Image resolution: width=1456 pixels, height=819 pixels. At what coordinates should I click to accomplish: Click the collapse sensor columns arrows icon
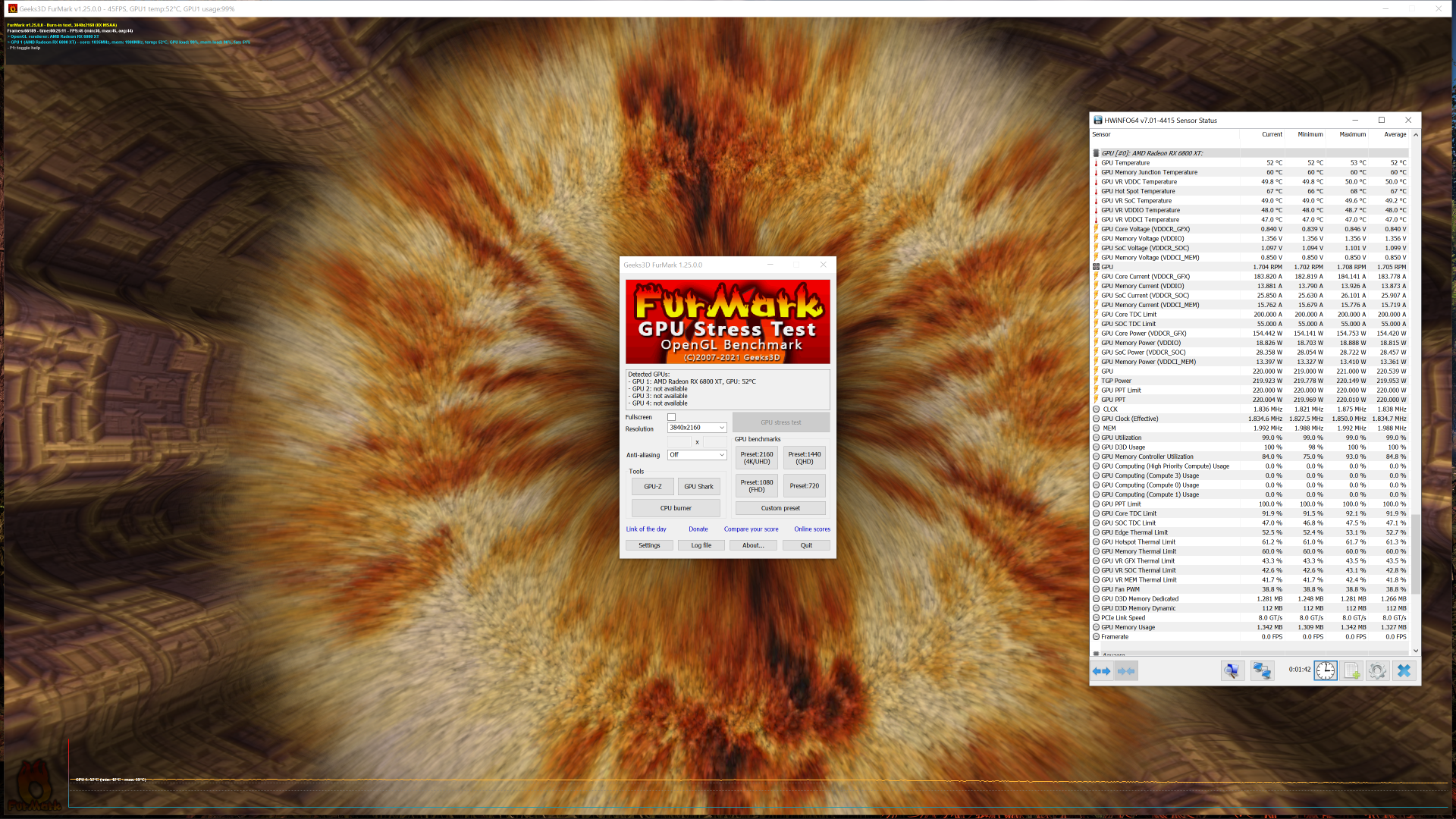tap(1126, 671)
